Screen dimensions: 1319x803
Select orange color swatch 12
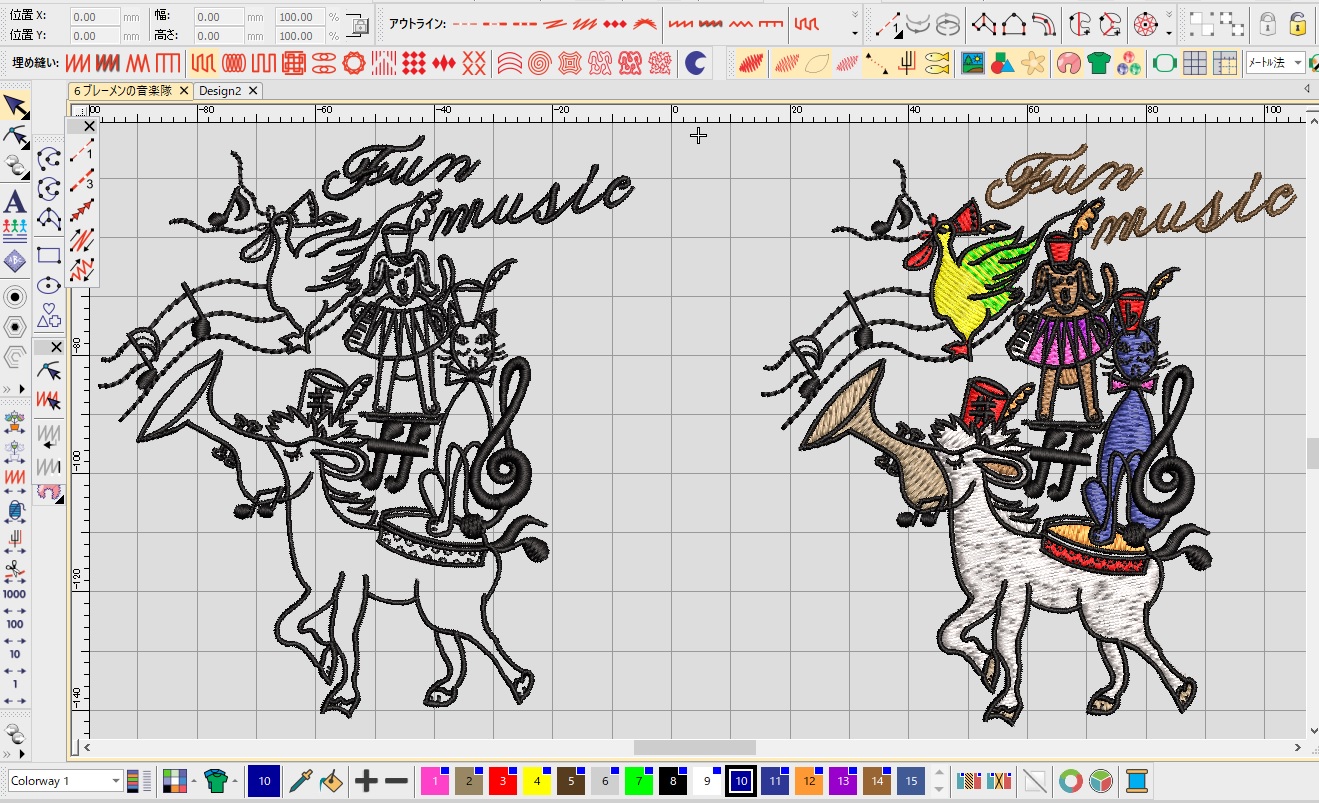click(x=809, y=781)
